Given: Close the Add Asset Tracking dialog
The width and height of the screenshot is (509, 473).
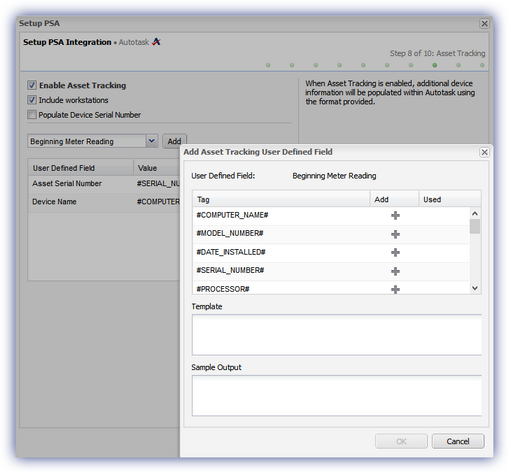Looking at the screenshot, I should click(484, 152).
